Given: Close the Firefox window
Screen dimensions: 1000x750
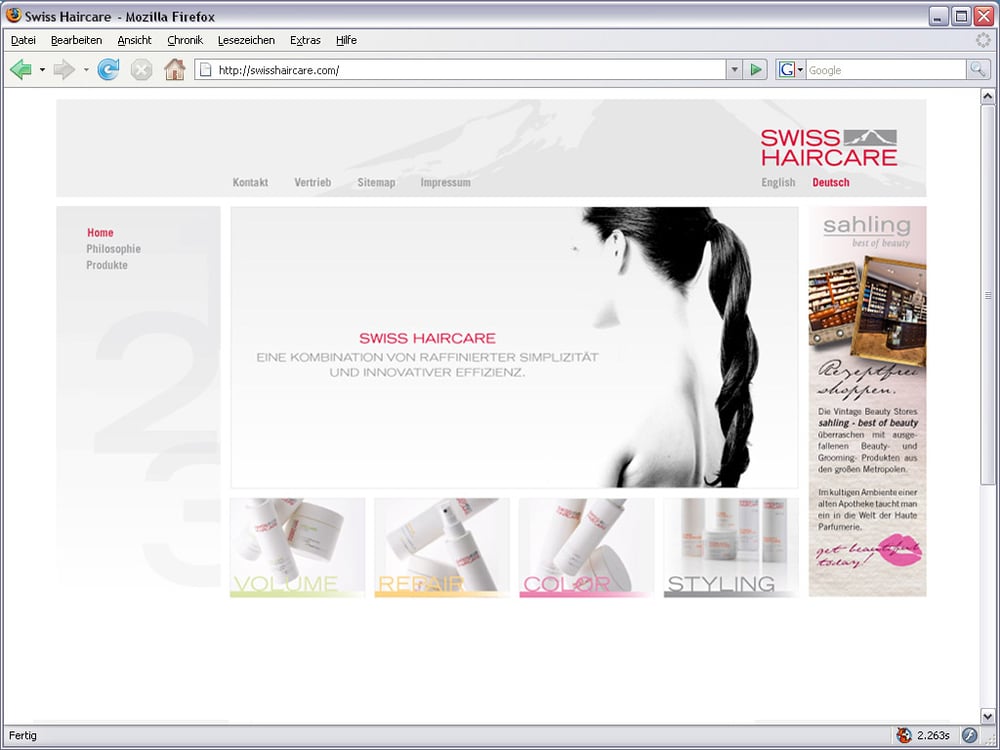Looking at the screenshot, I should [983, 16].
